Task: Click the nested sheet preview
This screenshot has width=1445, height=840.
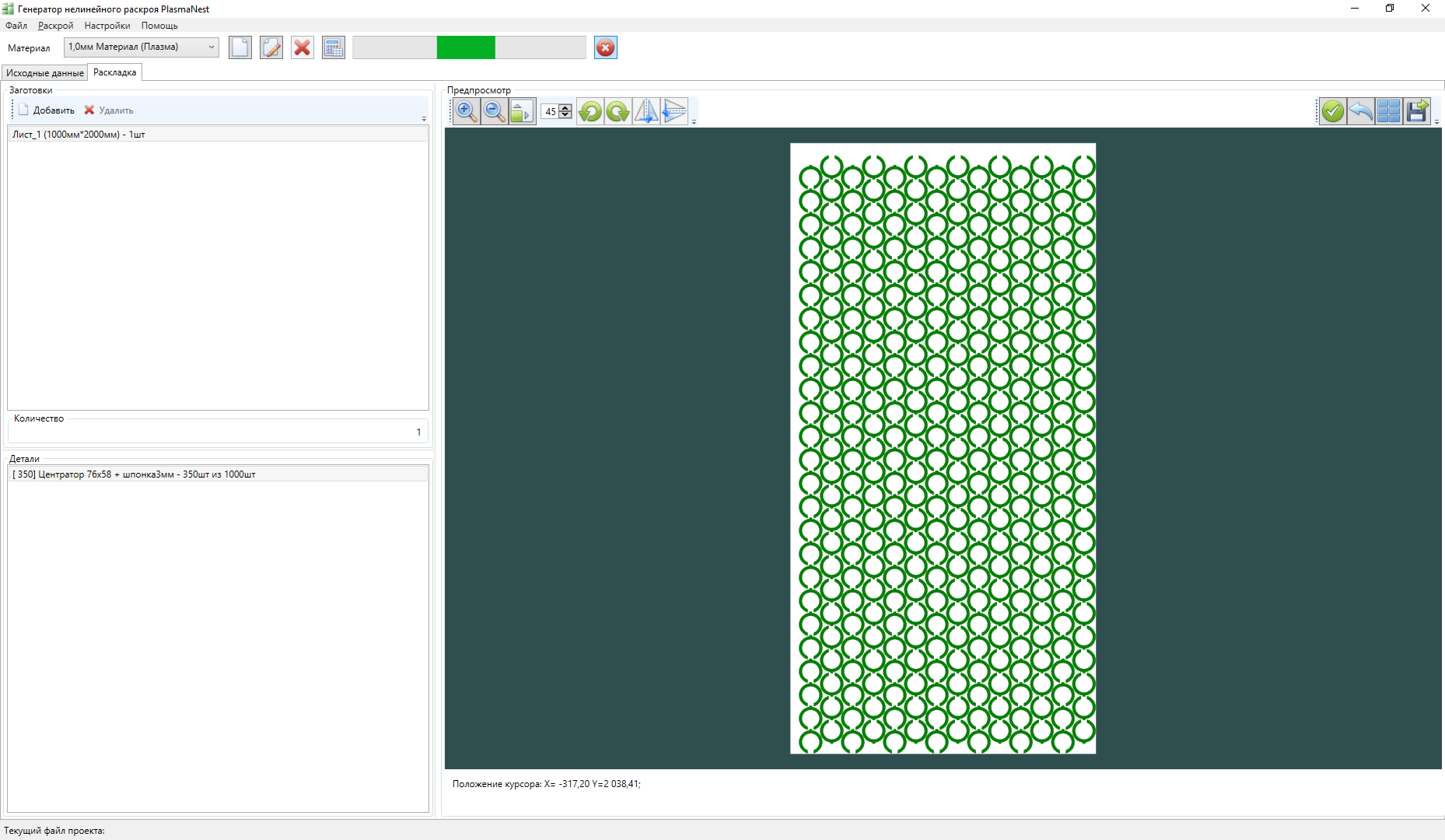Action: tap(943, 448)
